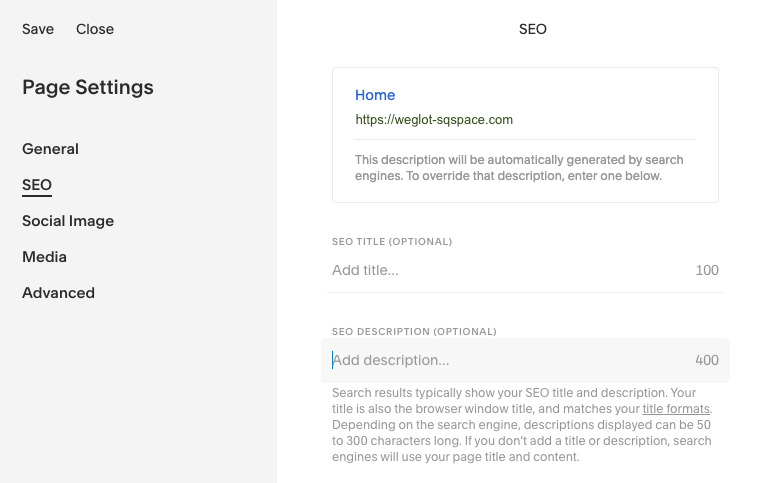Click the SEO title character counter 100

706,270
